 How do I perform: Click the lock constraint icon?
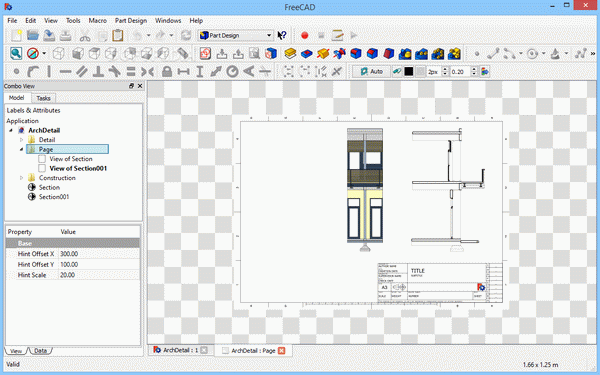click(167, 72)
